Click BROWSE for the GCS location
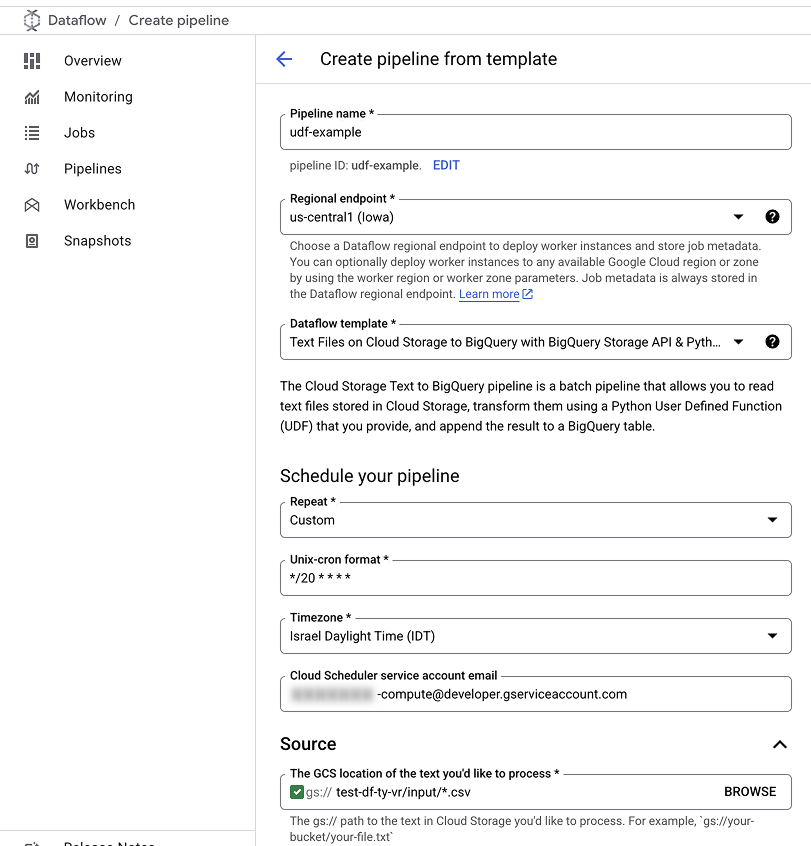This screenshot has height=846, width=811. coord(750,792)
